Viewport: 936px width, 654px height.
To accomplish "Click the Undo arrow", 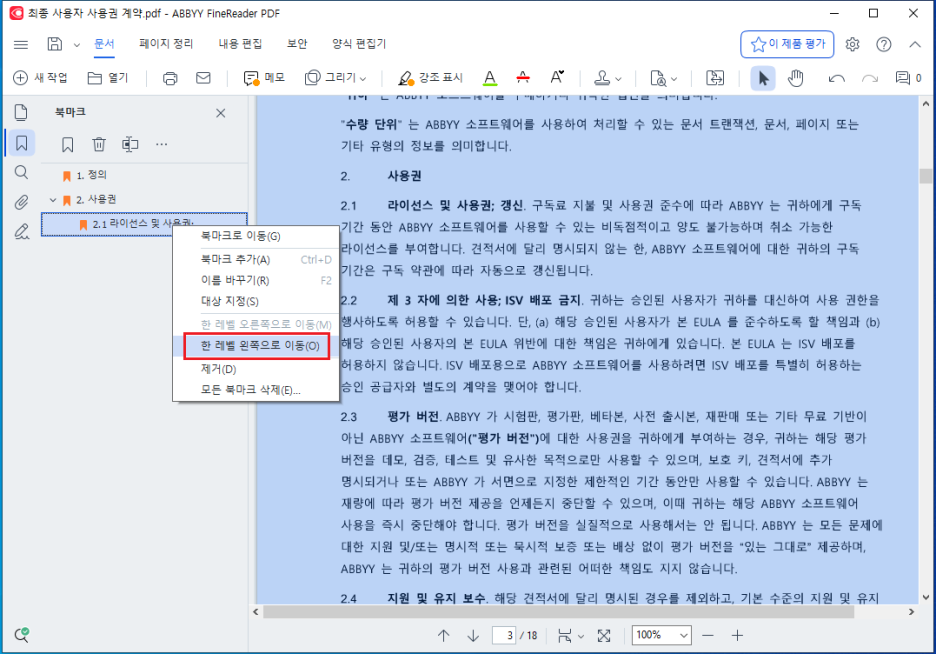I will 836,79.
